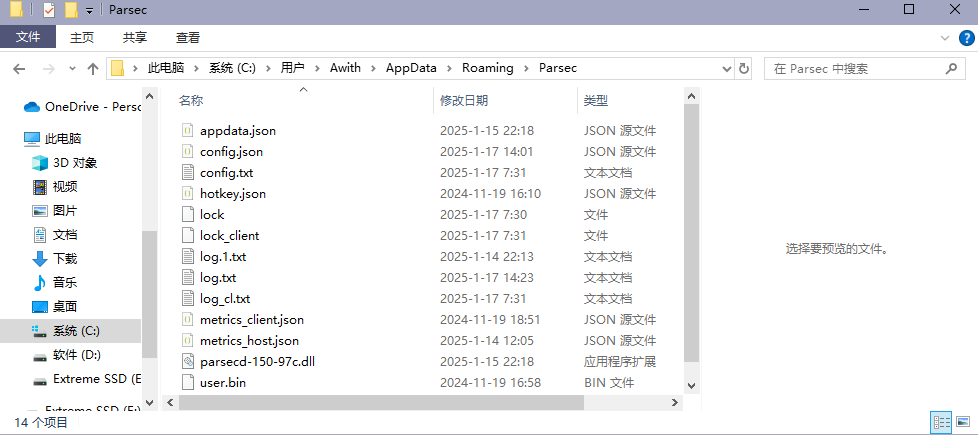Open the address bar history dropdown
This screenshot has width=978, height=435.
pyautogui.click(x=727, y=68)
